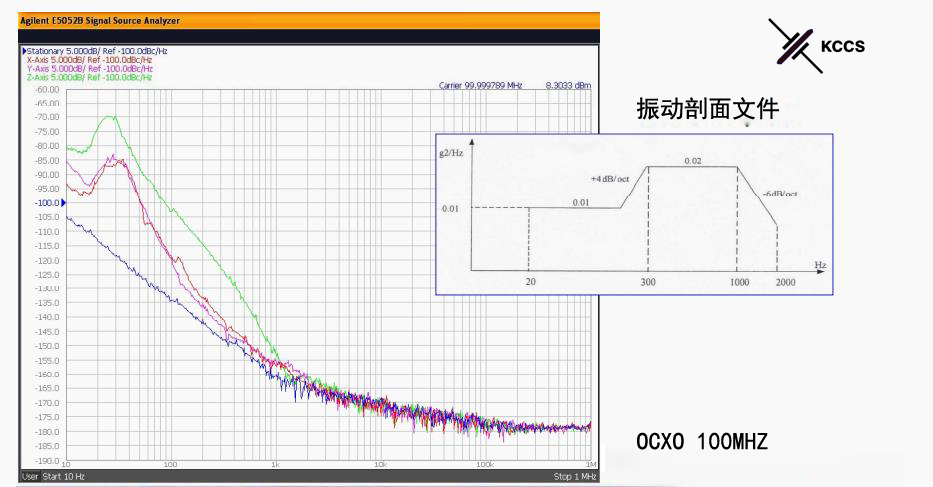Screen dimensions: 933x487
Task: Click the -120.0 y-axis label
Action: point(48,260)
